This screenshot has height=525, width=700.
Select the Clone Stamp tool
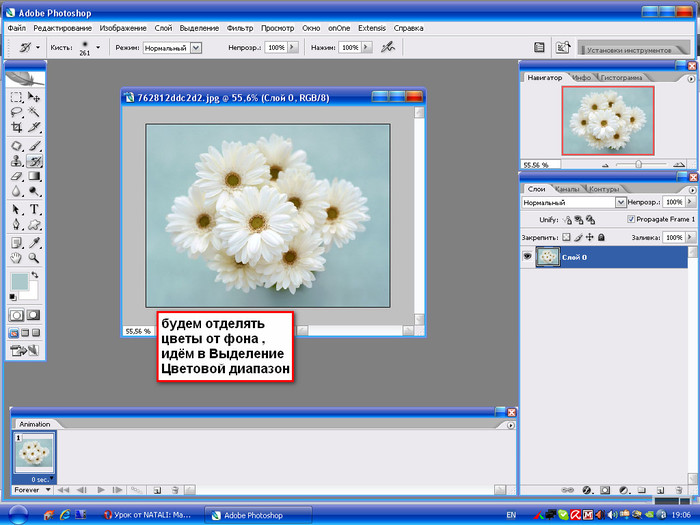pyautogui.click(x=17, y=161)
